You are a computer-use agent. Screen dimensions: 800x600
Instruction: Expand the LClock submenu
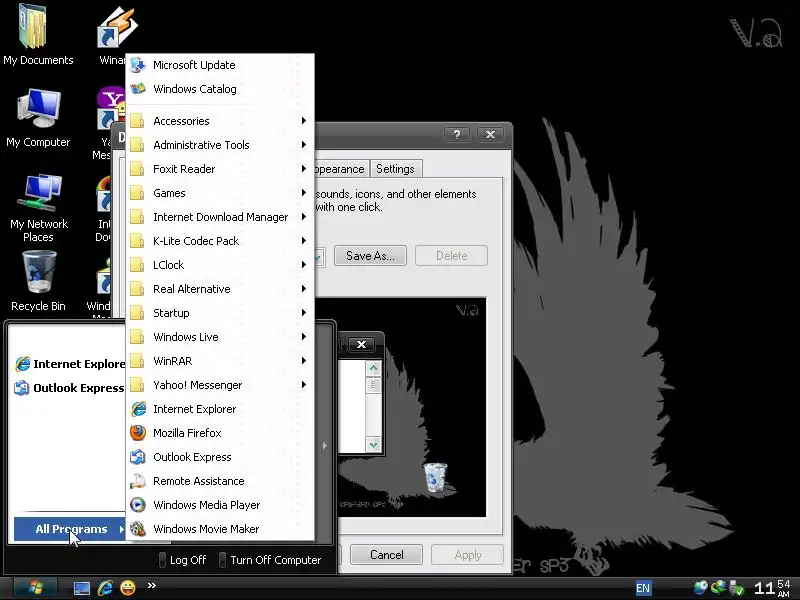click(220, 265)
